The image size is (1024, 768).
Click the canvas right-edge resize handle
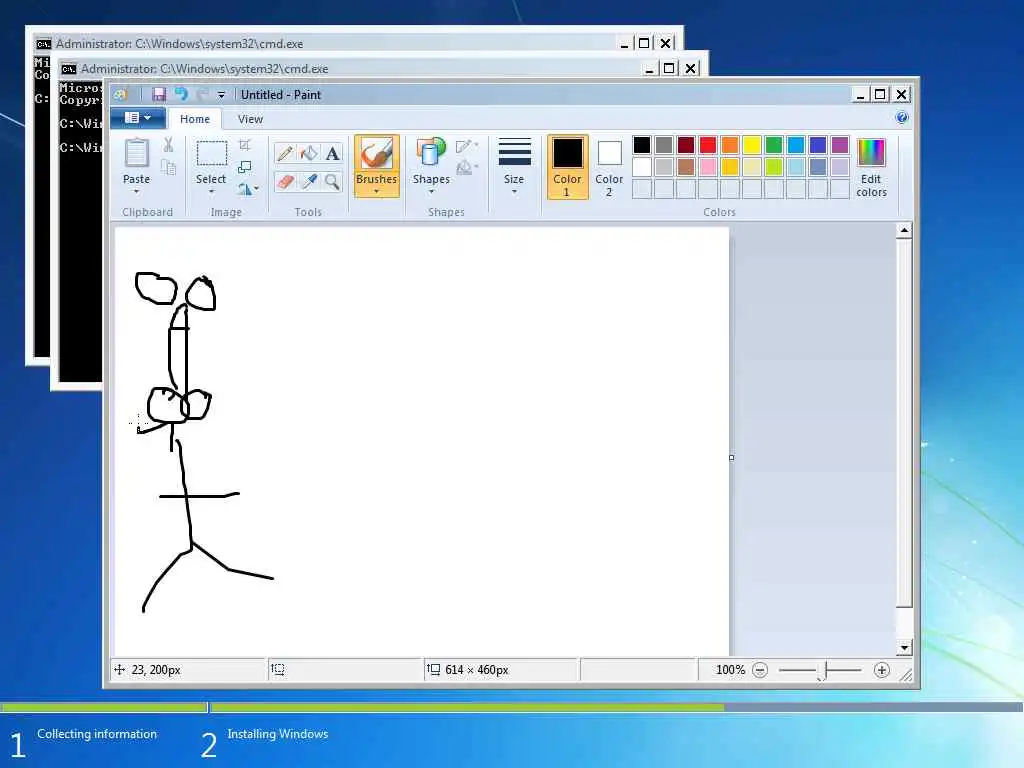pos(731,458)
